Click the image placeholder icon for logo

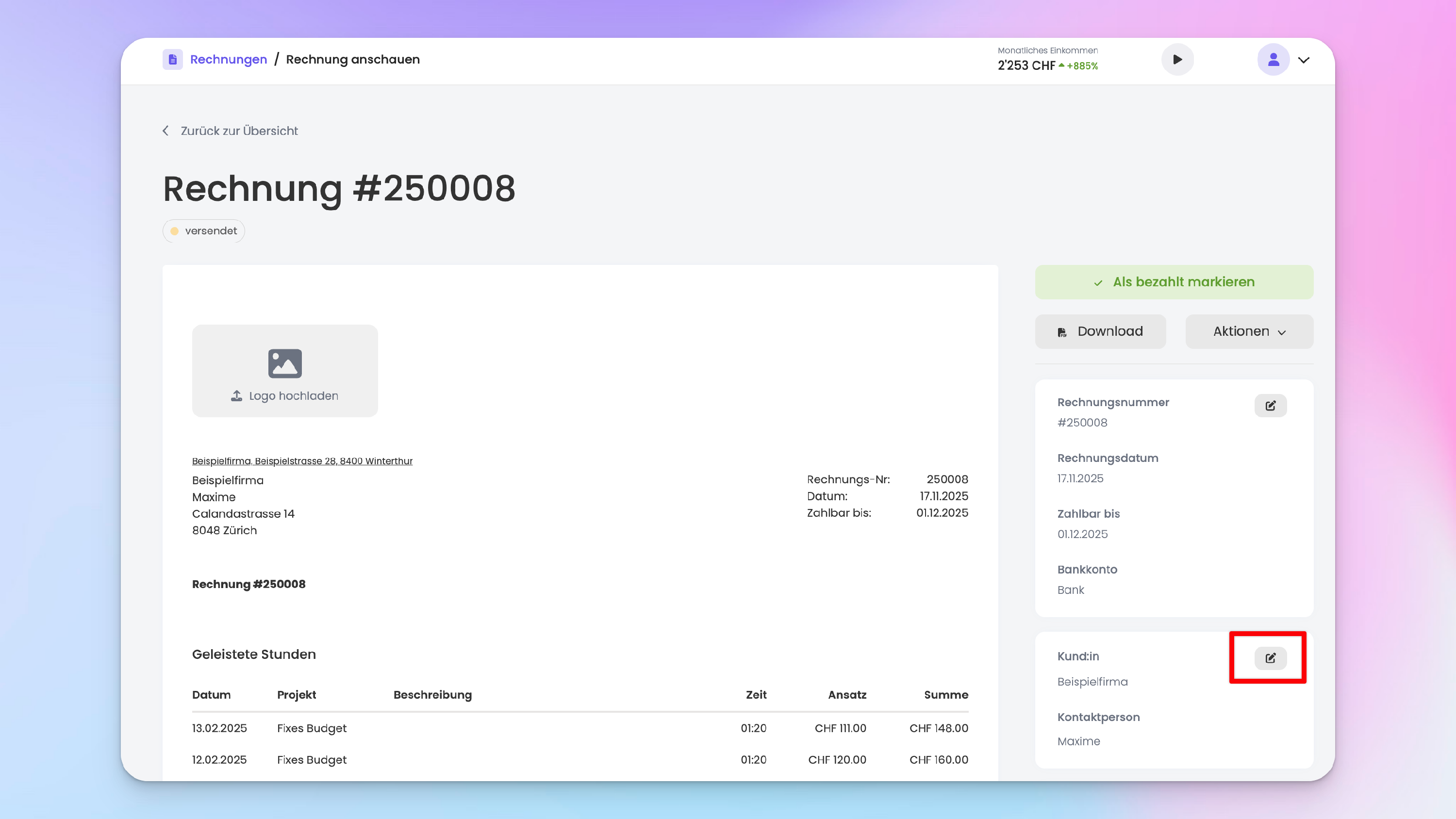point(285,363)
